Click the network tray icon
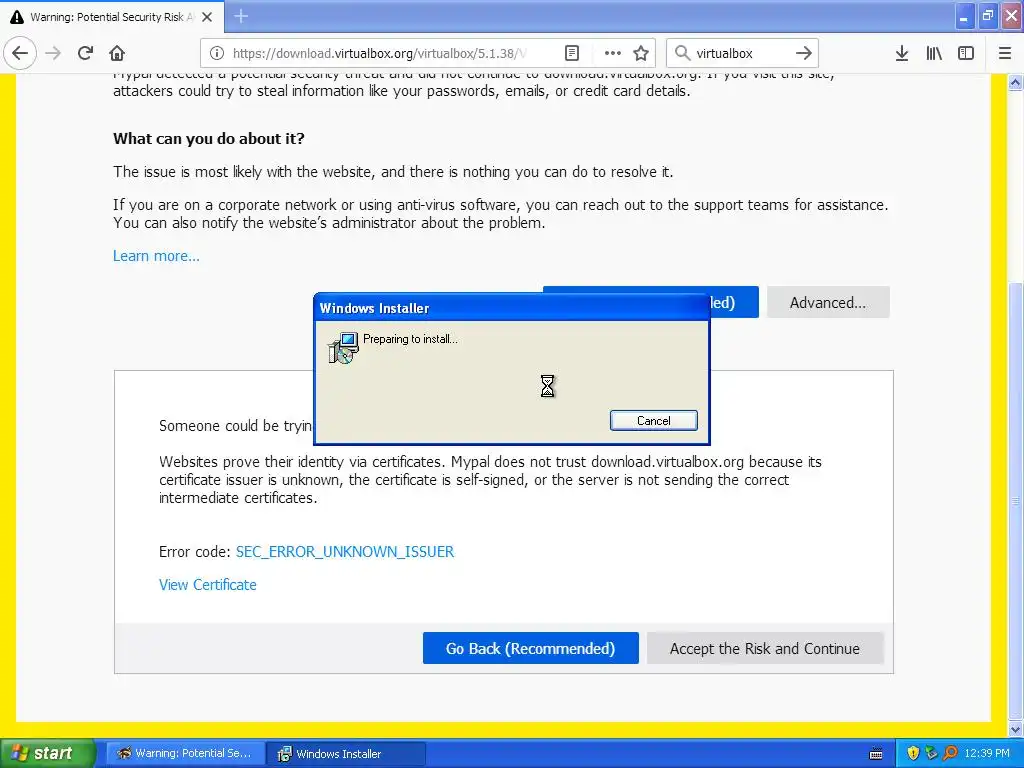Image resolution: width=1024 pixels, height=768 pixels. (x=931, y=754)
